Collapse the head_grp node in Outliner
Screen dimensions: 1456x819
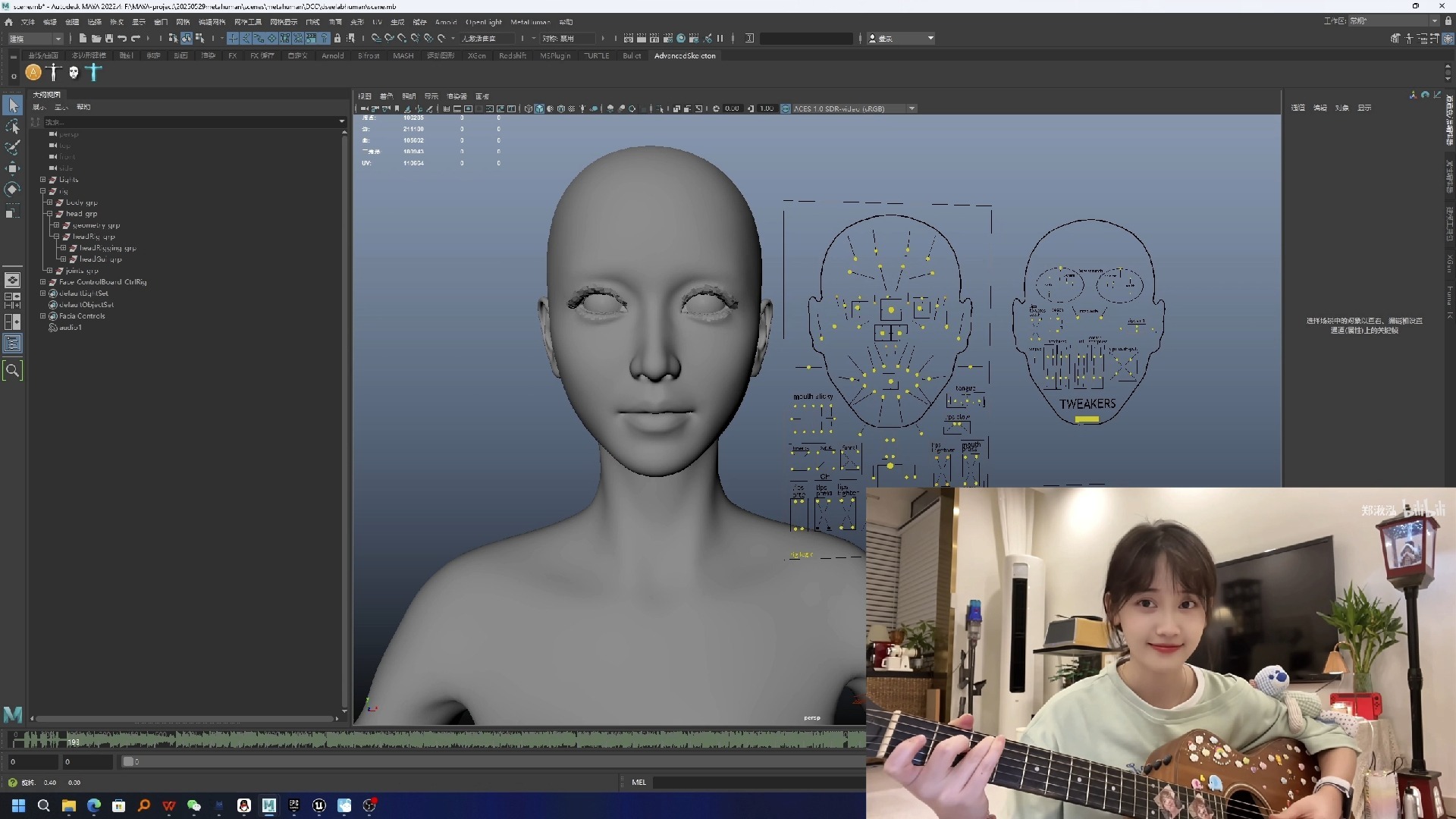pyautogui.click(x=49, y=214)
